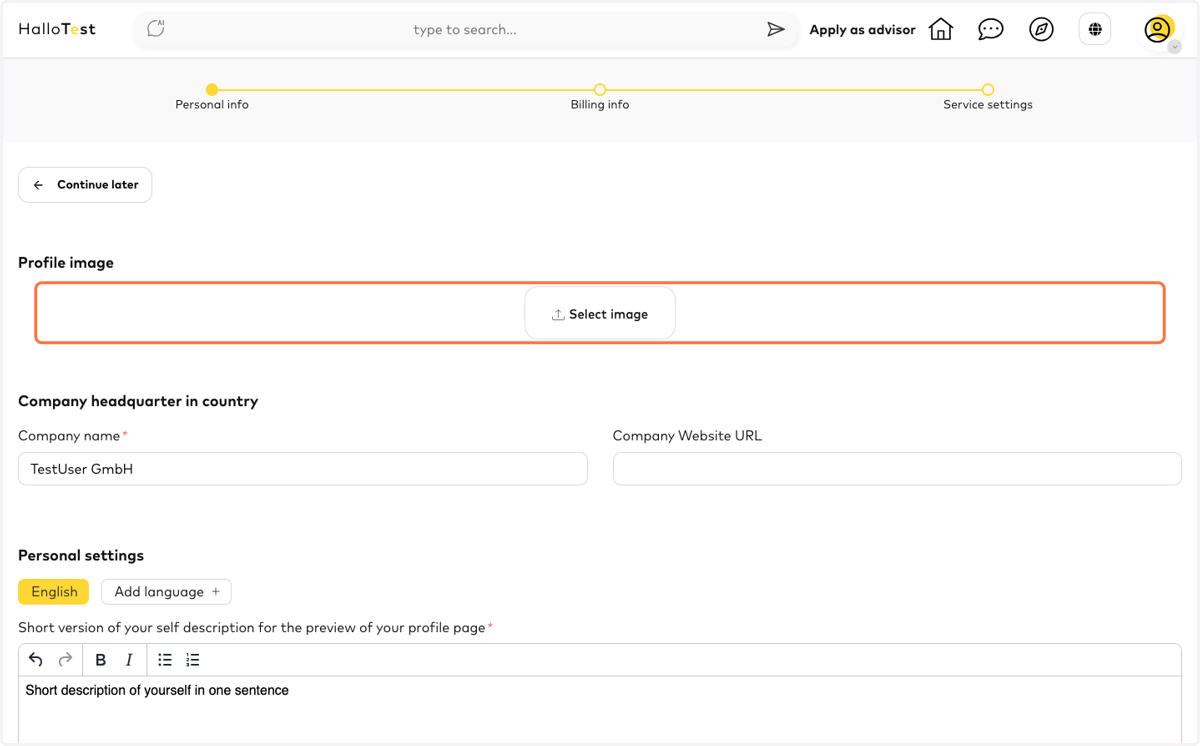Select the English language tab
Image resolution: width=1200 pixels, height=746 pixels.
(x=54, y=592)
